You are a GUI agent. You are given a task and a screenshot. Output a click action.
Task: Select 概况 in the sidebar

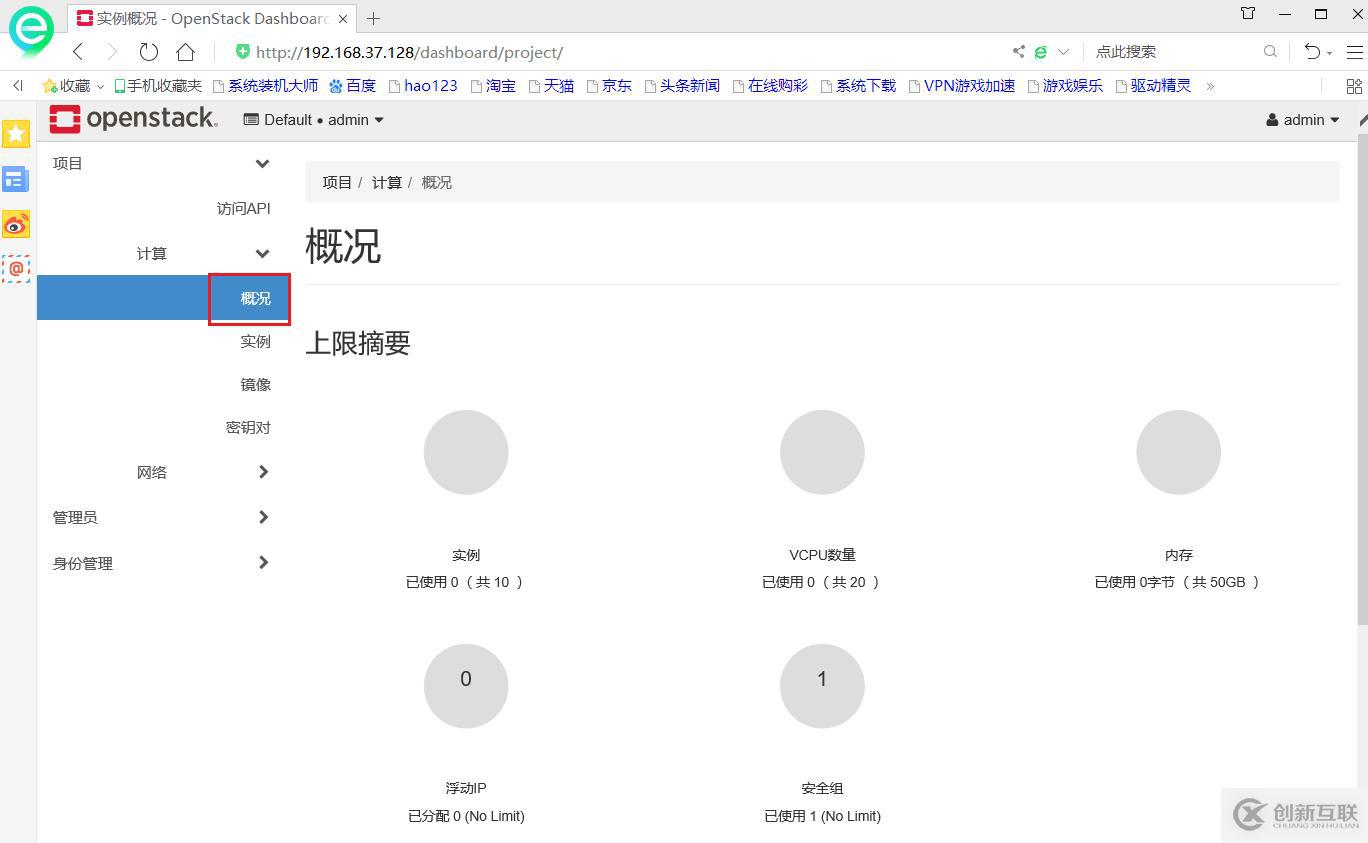(256, 298)
